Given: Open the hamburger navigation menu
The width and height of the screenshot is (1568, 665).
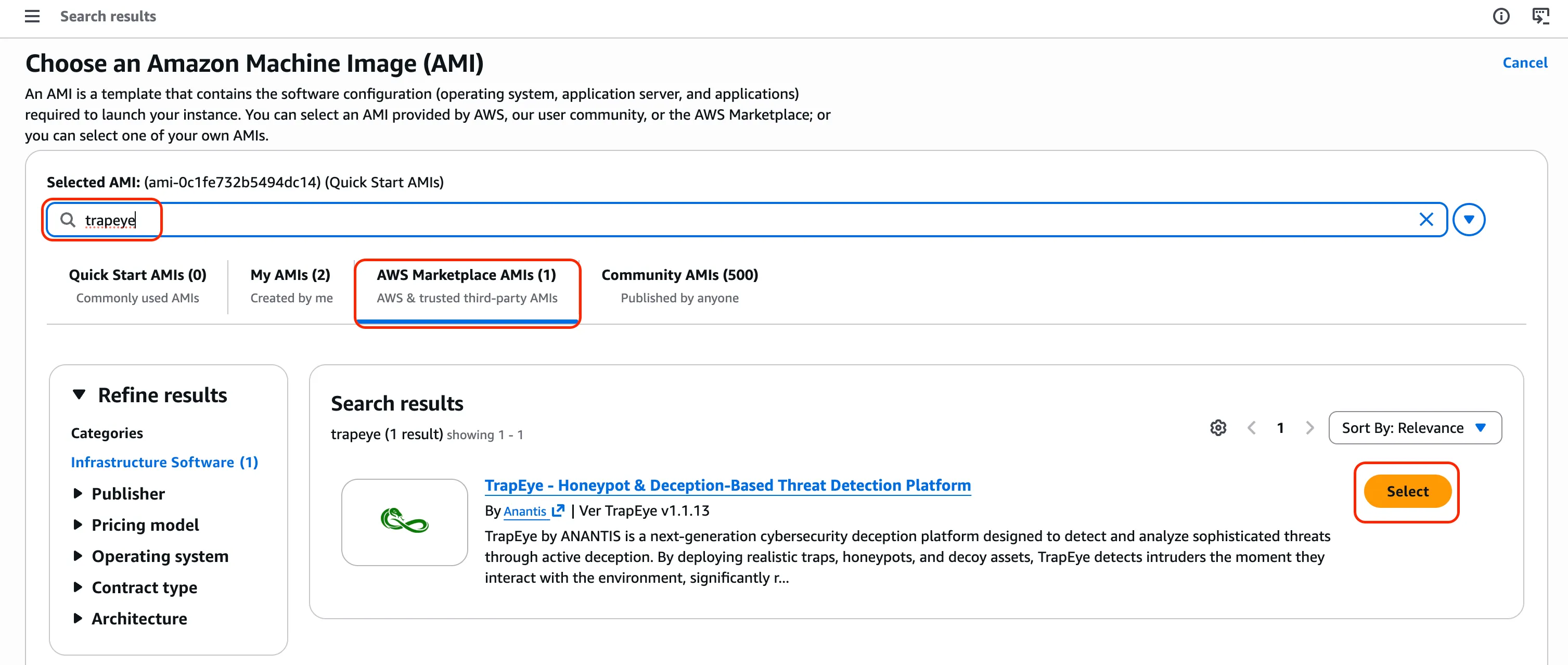Looking at the screenshot, I should tap(32, 17).
